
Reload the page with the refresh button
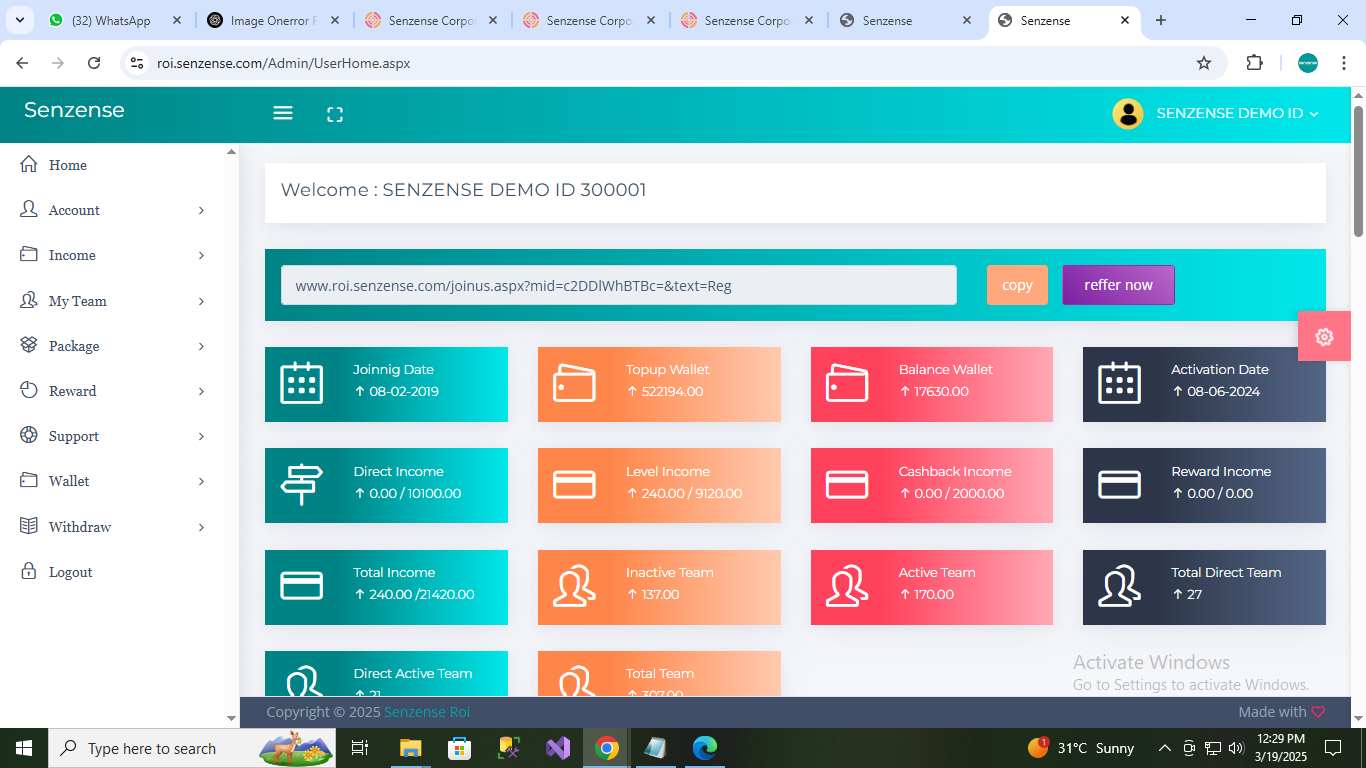[x=94, y=63]
